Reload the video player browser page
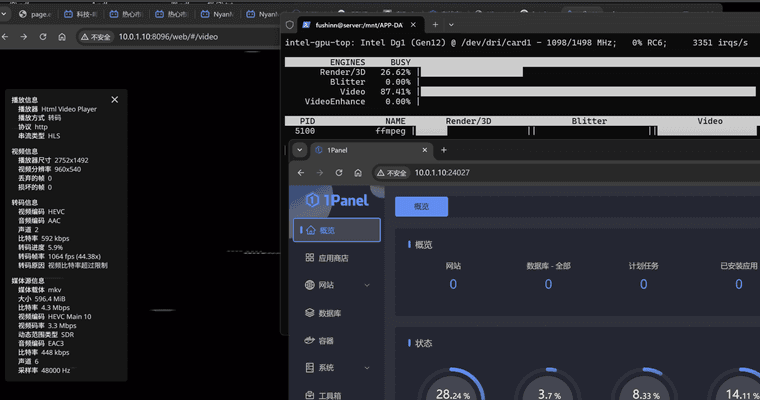The image size is (760, 400). 41,37
